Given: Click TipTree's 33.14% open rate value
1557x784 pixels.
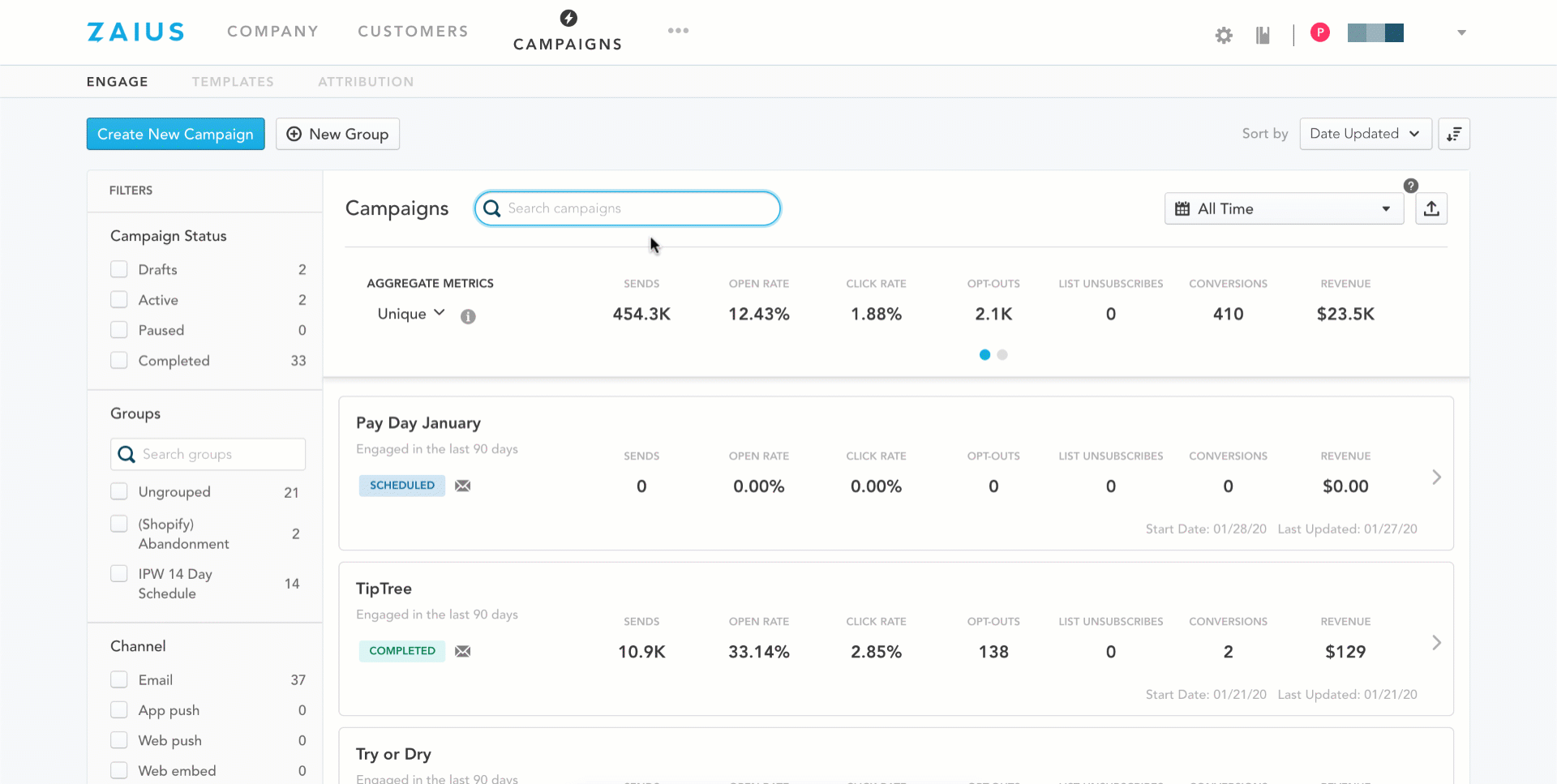Looking at the screenshot, I should click(x=759, y=652).
